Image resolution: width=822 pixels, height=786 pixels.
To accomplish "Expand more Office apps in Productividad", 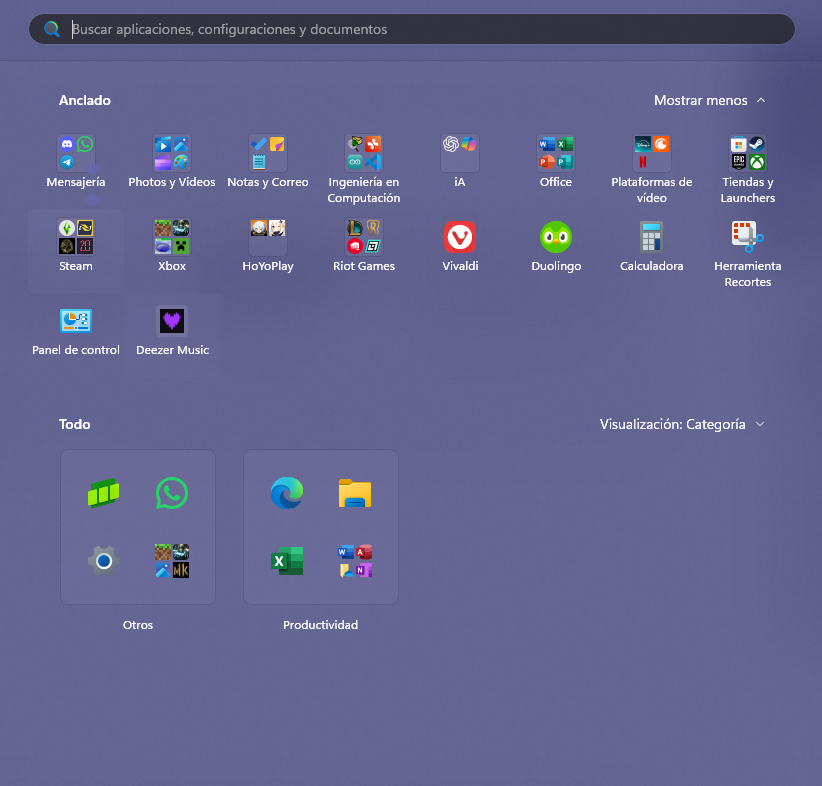I will click(355, 561).
